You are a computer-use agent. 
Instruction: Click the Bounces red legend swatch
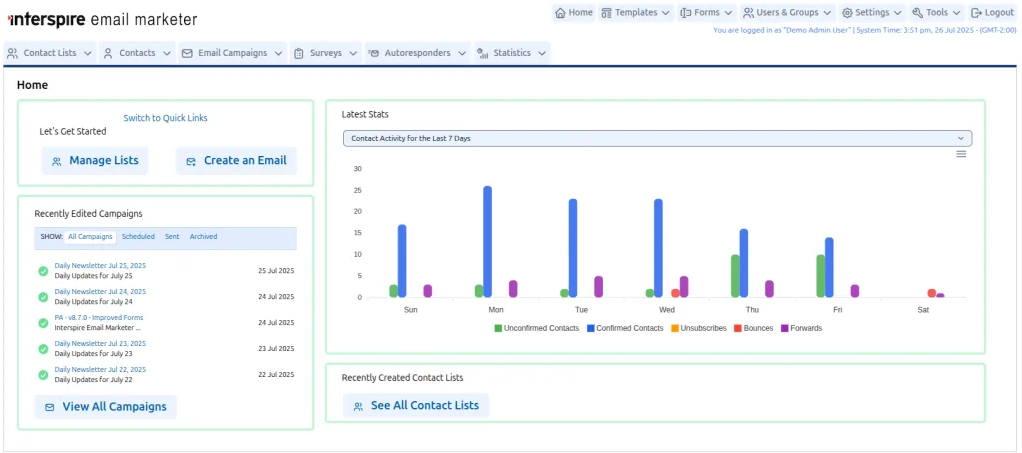point(739,329)
